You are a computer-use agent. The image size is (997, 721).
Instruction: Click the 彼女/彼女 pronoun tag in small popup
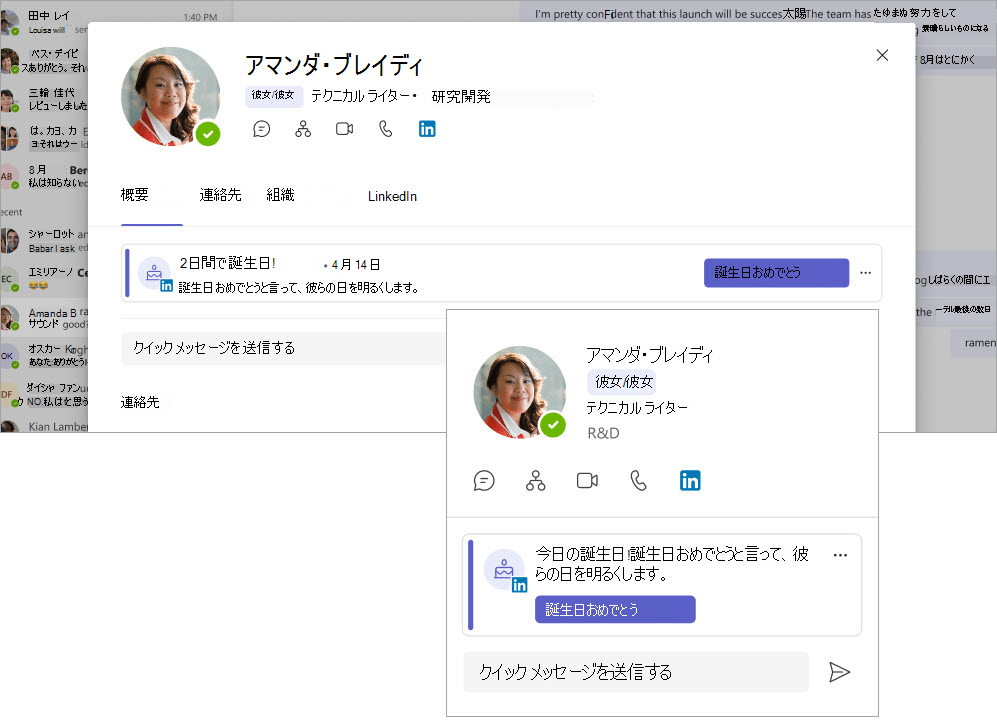pyautogui.click(x=623, y=381)
